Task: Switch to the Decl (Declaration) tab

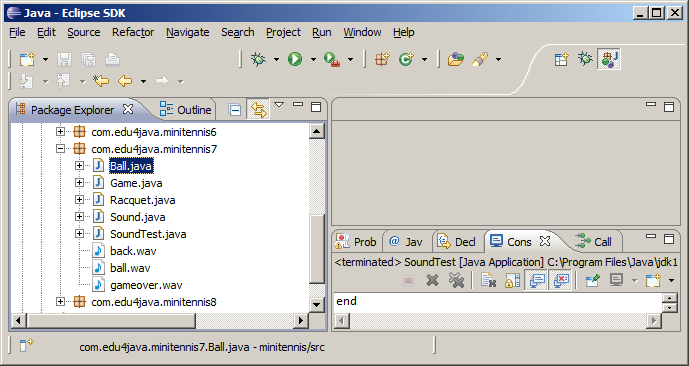Action: 457,242
